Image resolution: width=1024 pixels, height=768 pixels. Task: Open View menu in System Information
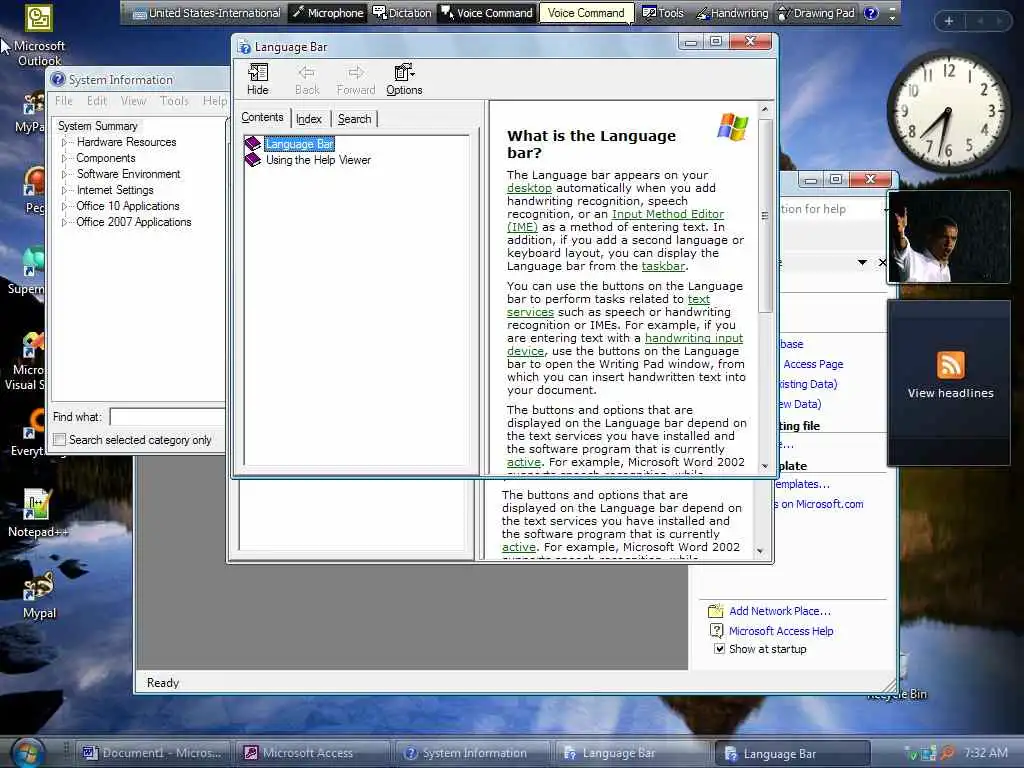tap(133, 101)
